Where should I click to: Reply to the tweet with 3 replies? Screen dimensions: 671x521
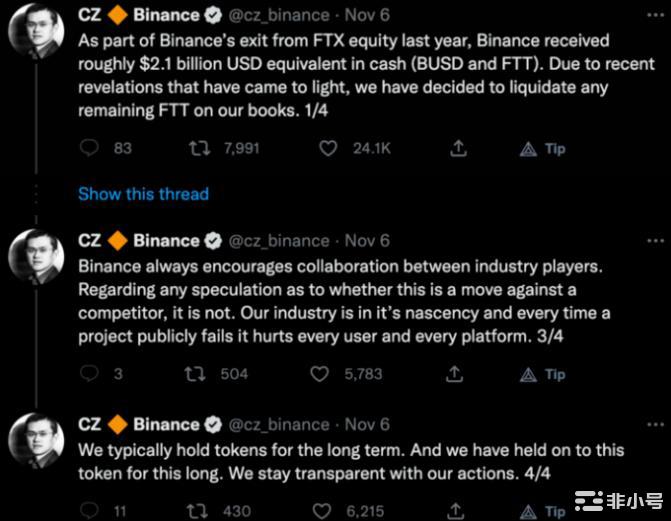tap(89, 374)
